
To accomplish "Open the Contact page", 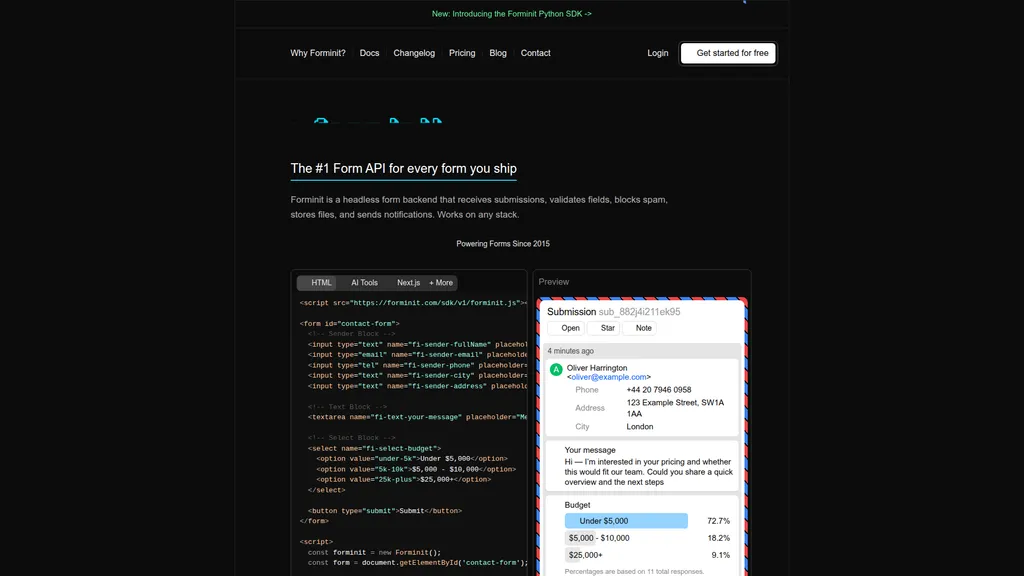I will (x=536, y=53).
